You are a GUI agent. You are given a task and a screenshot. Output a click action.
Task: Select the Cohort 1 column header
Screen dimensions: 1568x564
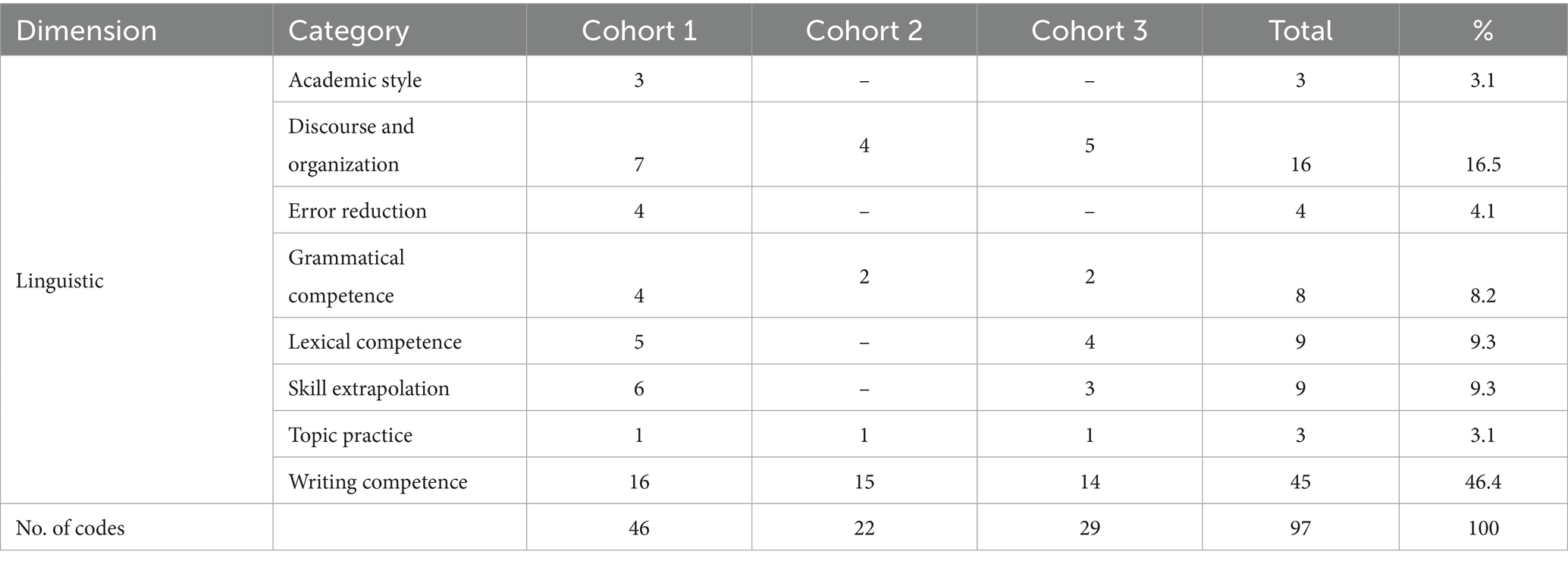[638, 31]
